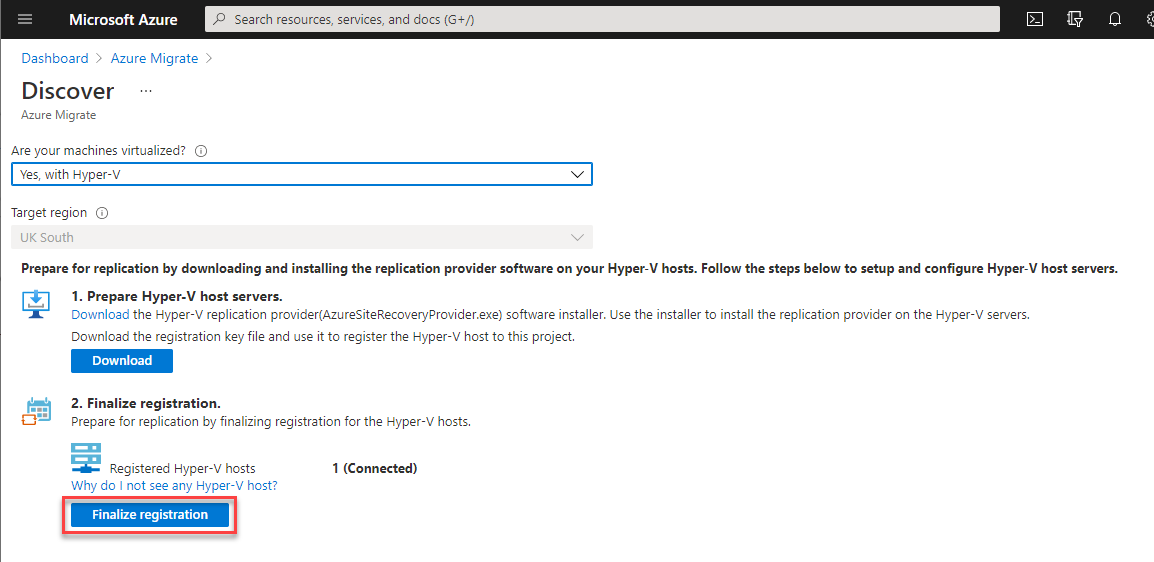Open the Directories and subscriptions filter icon
Screen dimensions: 1154x562
point(1075,20)
